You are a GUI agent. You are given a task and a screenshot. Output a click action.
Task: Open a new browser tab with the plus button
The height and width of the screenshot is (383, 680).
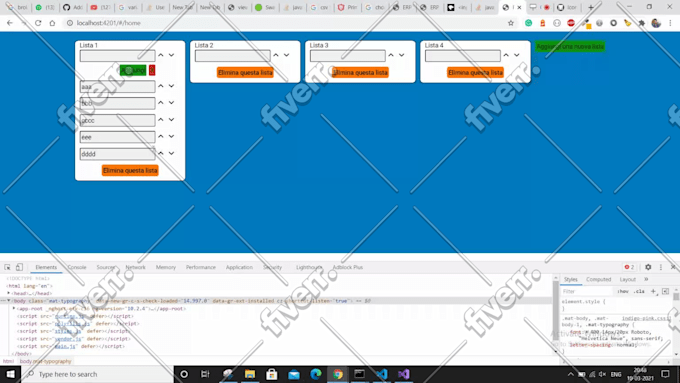[591, 7]
